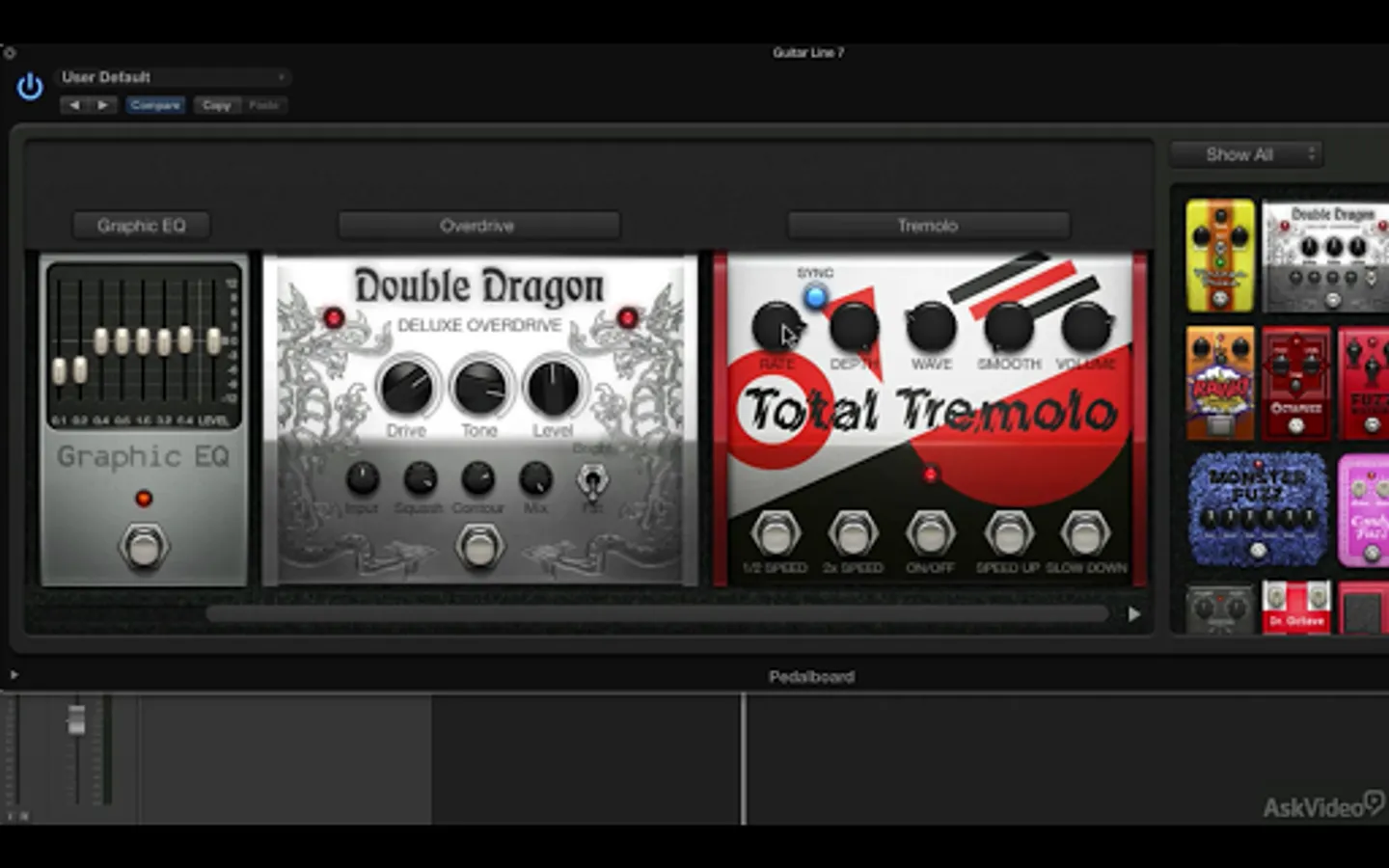Click the Input knob on Double Dragon
Viewport: 1389px width, 868px height.
pos(362,477)
